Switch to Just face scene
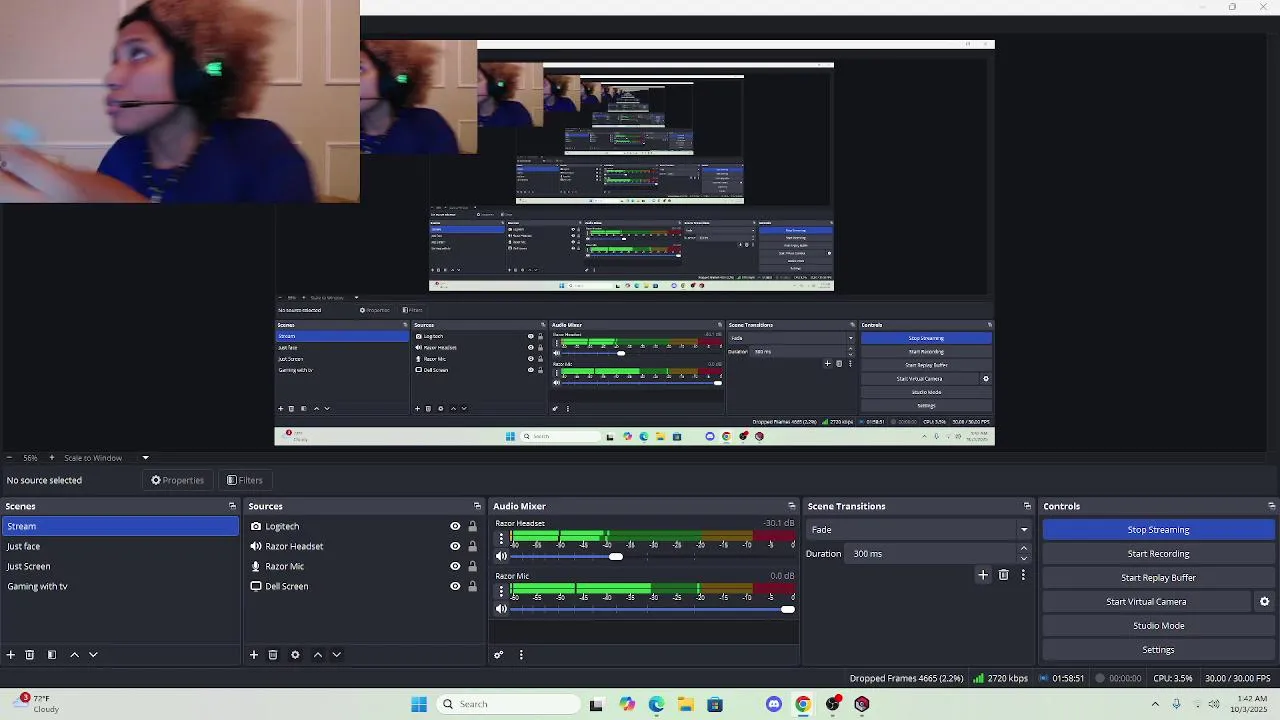 tap(120, 546)
